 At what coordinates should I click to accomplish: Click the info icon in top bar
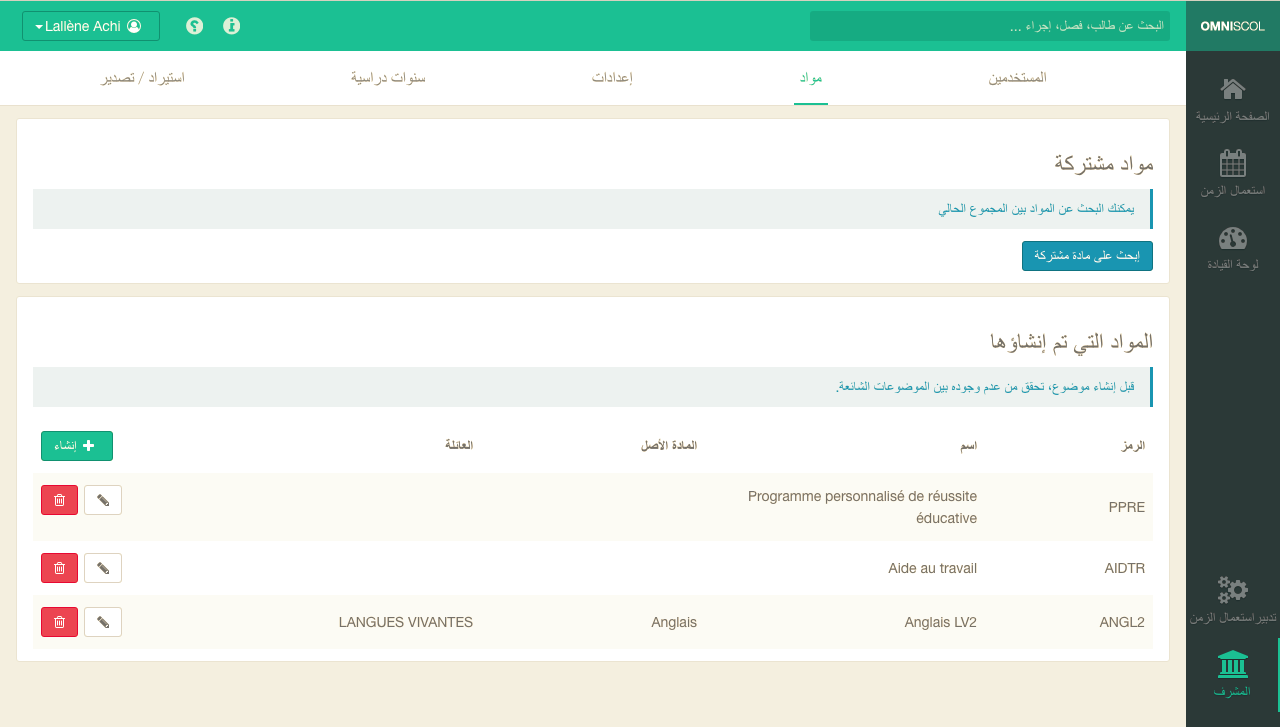pyautogui.click(x=232, y=26)
